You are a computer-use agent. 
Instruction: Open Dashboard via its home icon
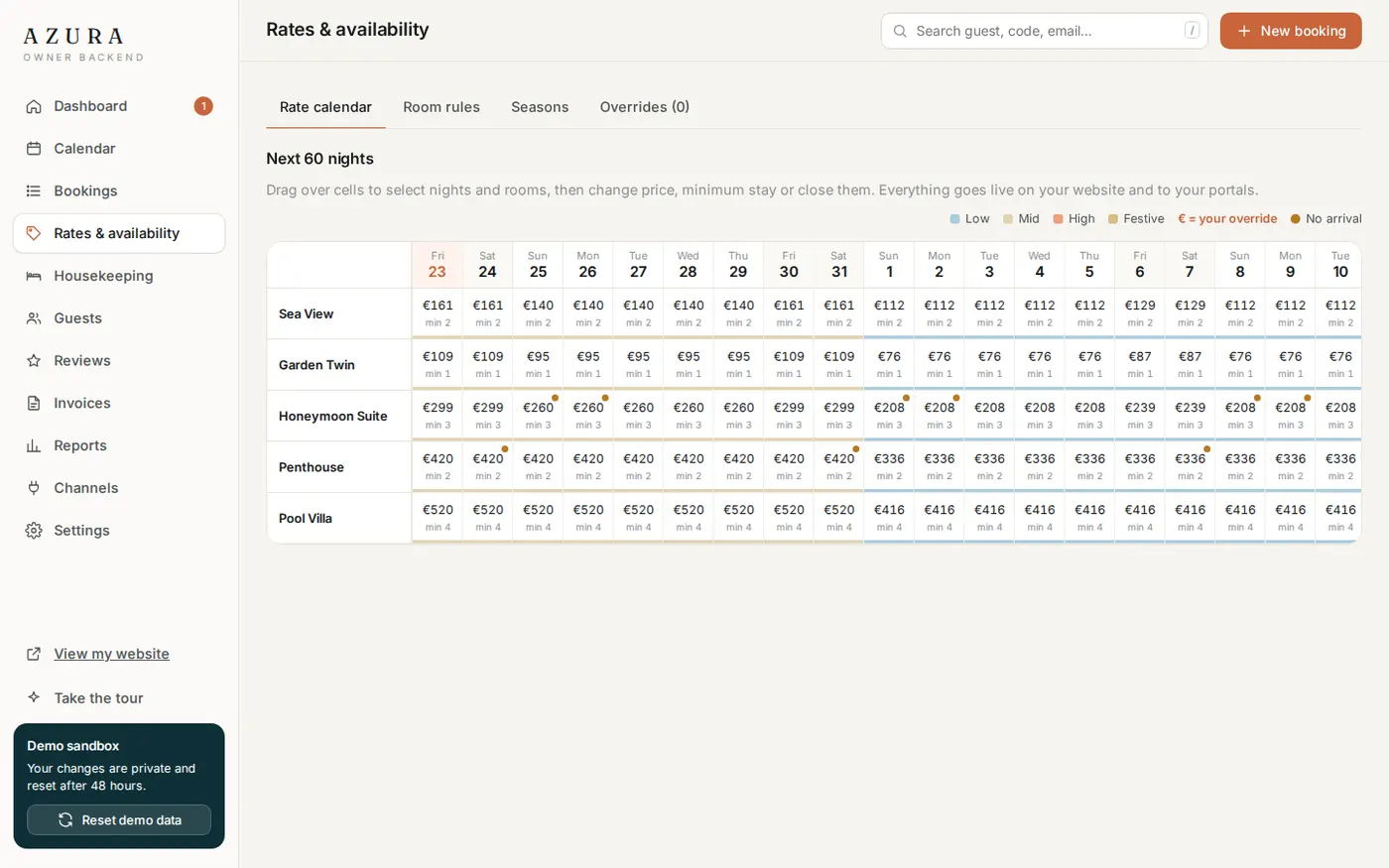34,106
